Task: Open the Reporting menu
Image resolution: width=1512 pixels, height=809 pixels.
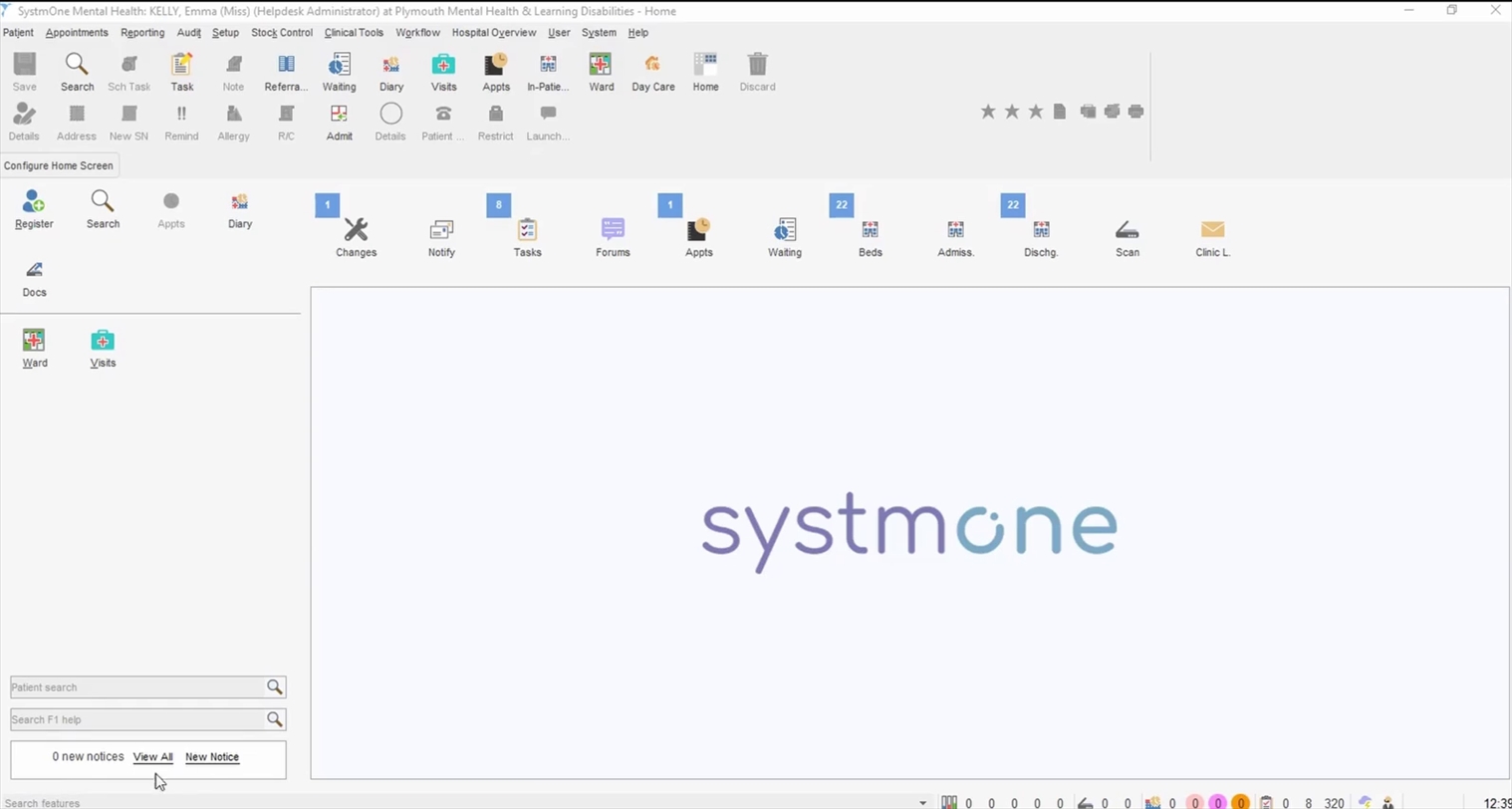Action: [142, 32]
